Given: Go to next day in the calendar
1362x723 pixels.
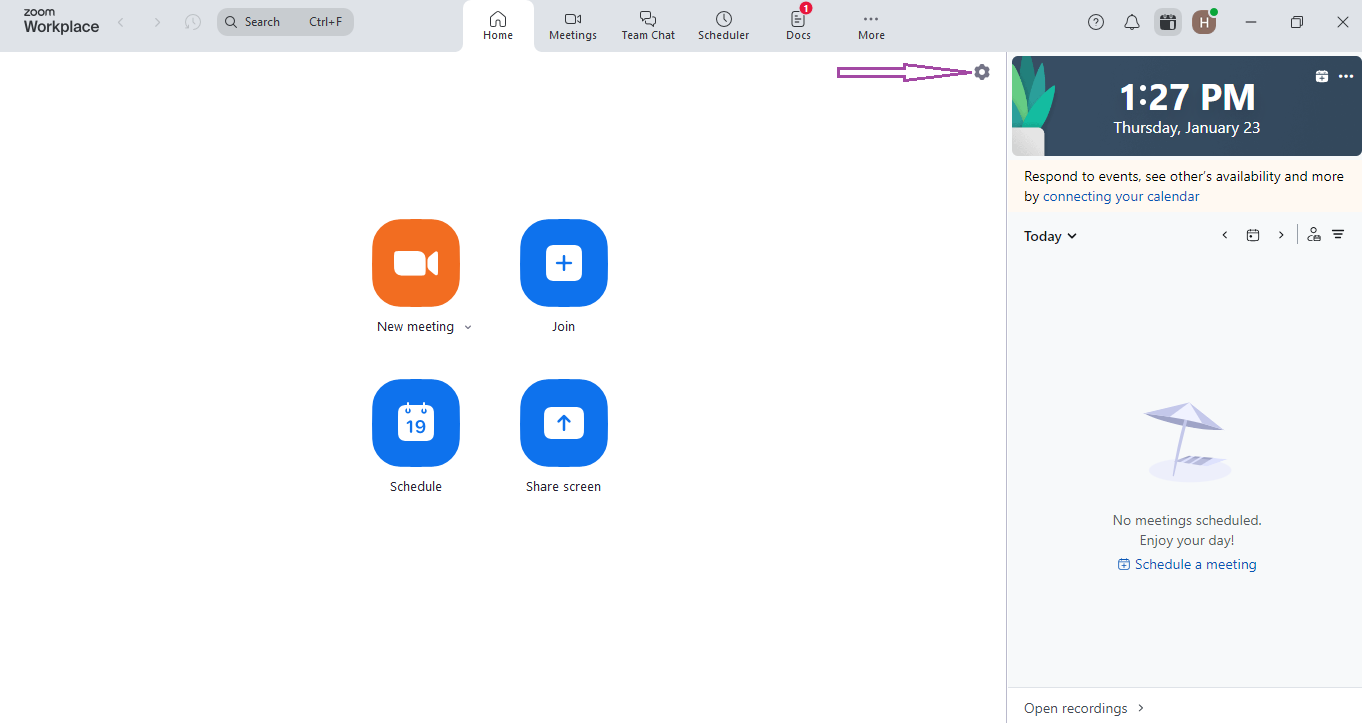Looking at the screenshot, I should point(1281,235).
